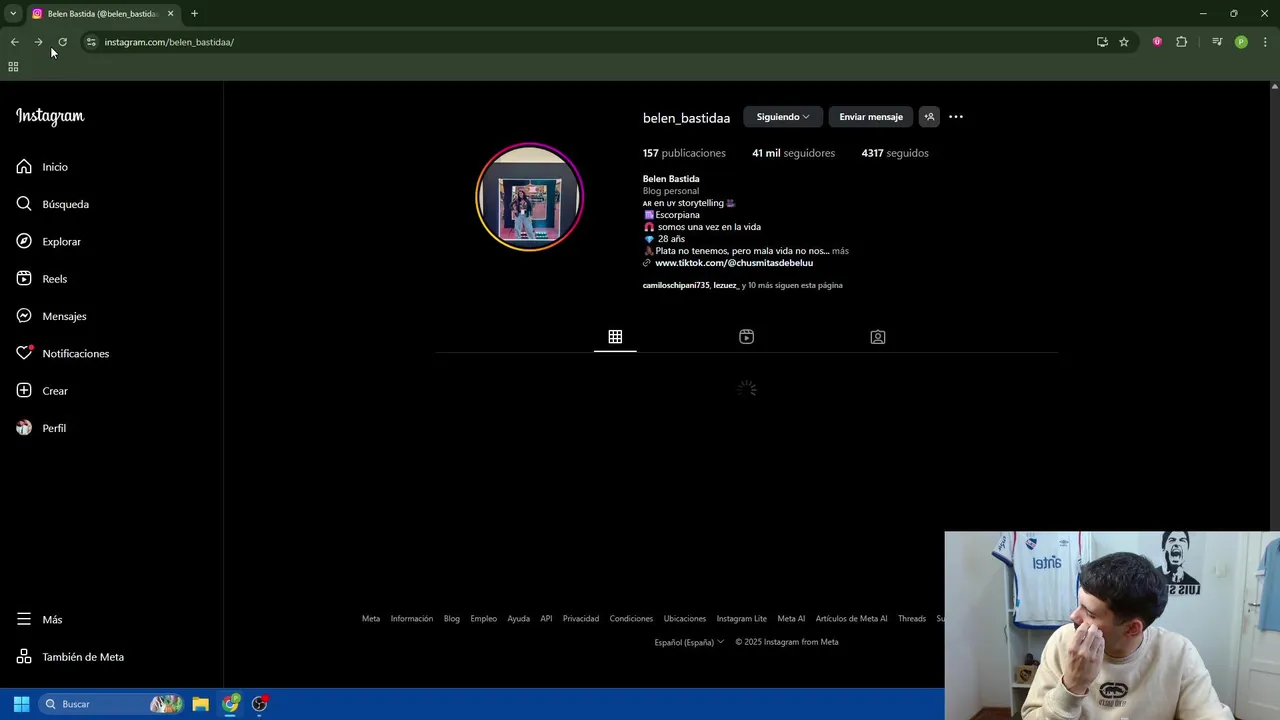Click Instagram Lite footer link
This screenshot has height=720, width=1280.
tap(741, 619)
